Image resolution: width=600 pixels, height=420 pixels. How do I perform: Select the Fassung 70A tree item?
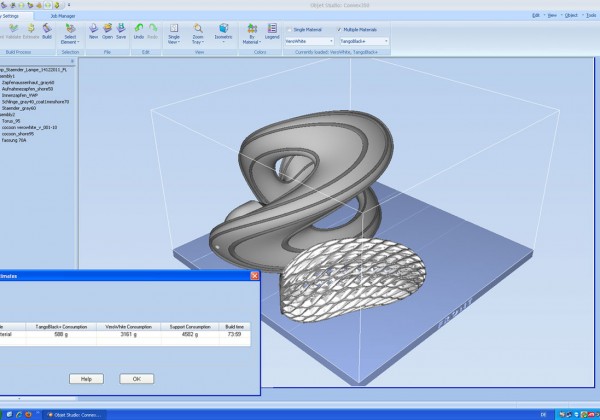coord(14,140)
